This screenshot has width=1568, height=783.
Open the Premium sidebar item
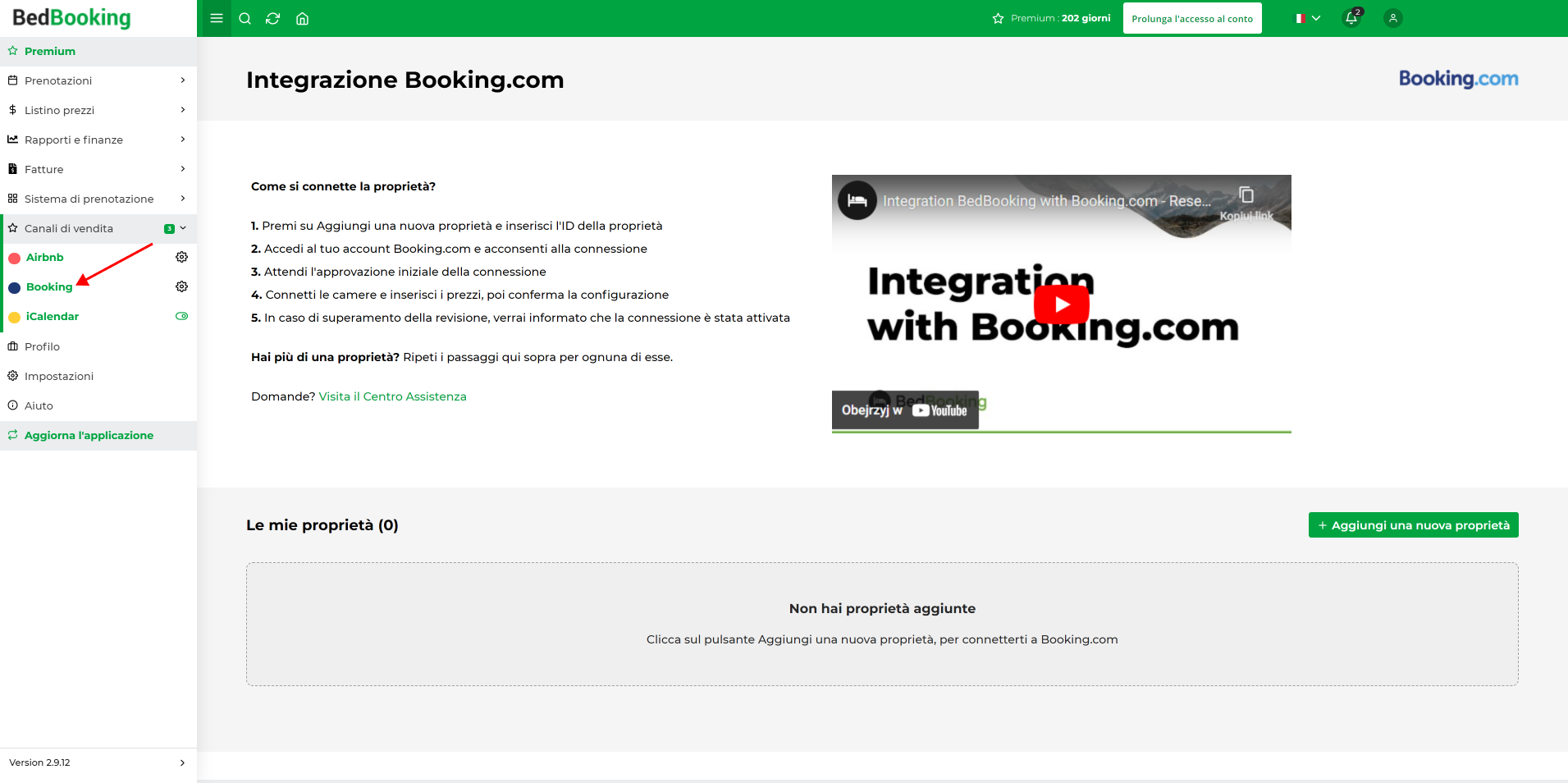pos(98,51)
